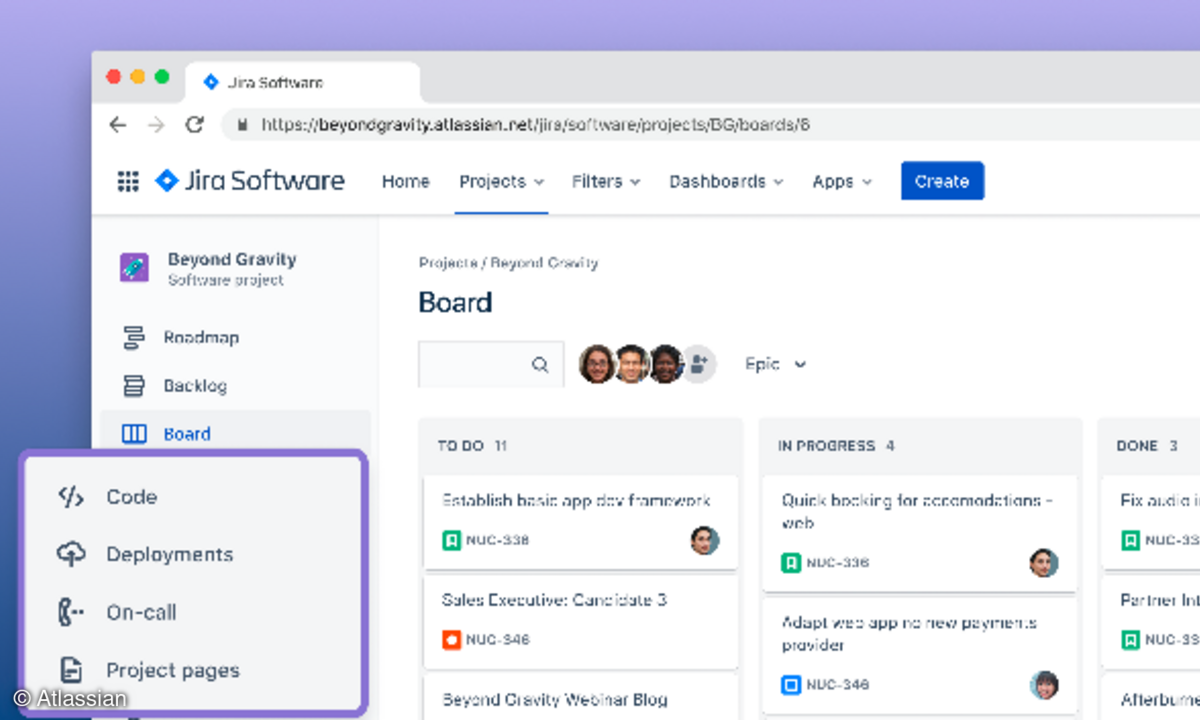The width and height of the screenshot is (1200, 720).
Task: Click the orange issue icon on Sales Executive card
Action: click(x=451, y=639)
